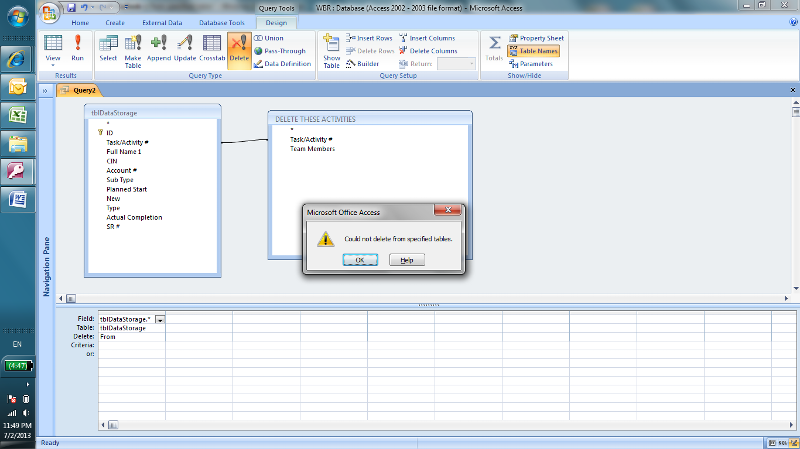Click Insert Columns in Query Setup
The width and height of the screenshot is (800, 449).
(x=427, y=38)
